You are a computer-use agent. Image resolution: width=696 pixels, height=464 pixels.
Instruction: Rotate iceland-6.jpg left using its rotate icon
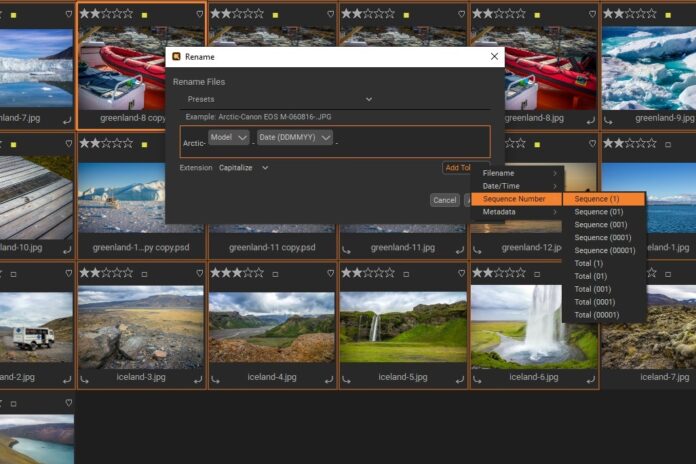point(478,380)
